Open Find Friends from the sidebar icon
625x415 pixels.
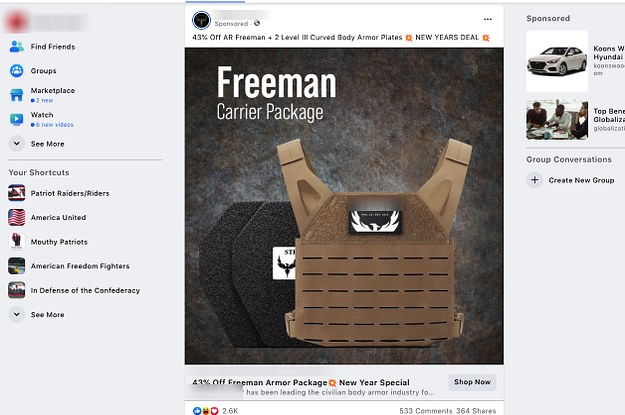(17, 47)
